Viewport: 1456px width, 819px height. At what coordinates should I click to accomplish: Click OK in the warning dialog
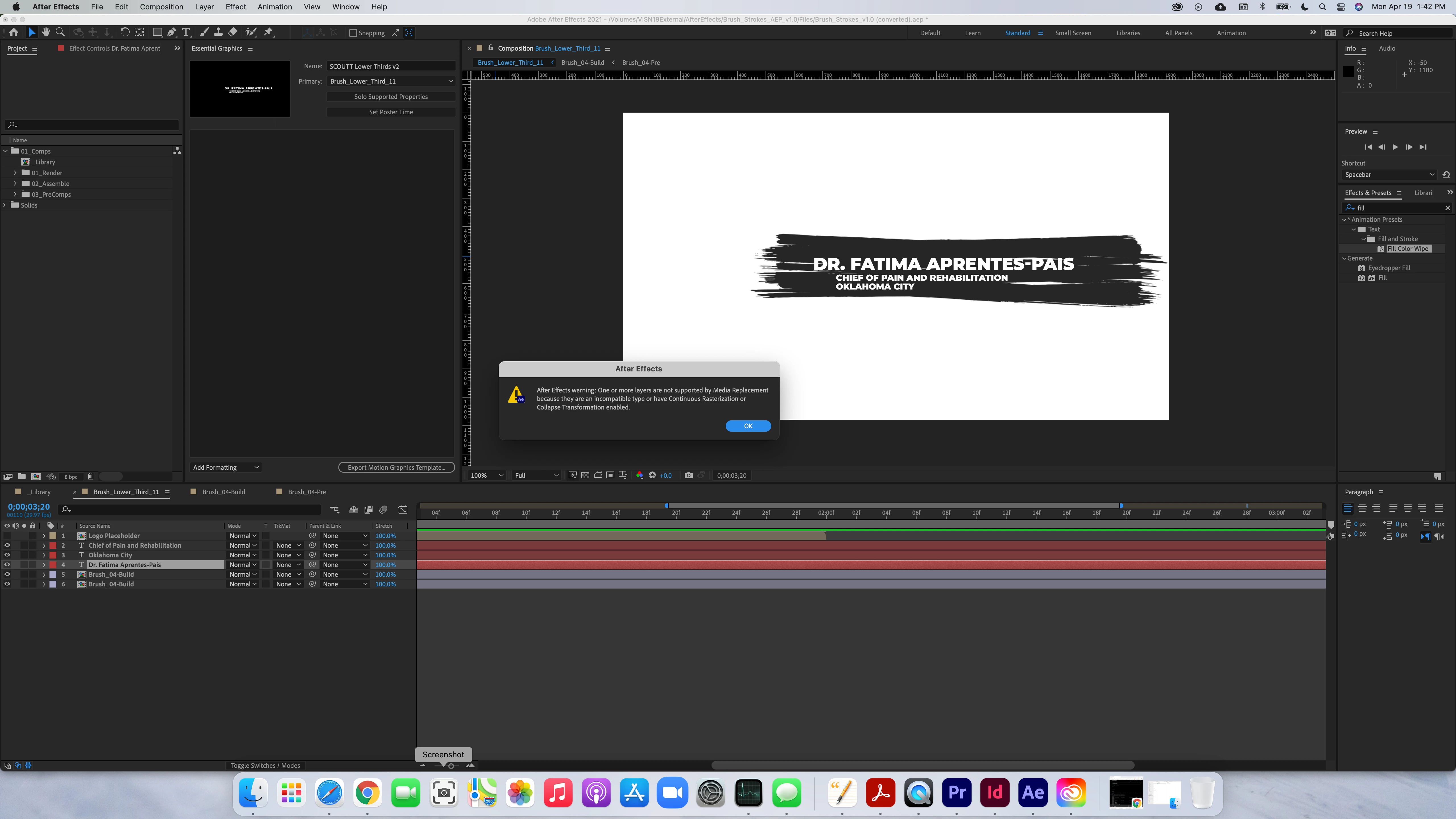coord(747,426)
